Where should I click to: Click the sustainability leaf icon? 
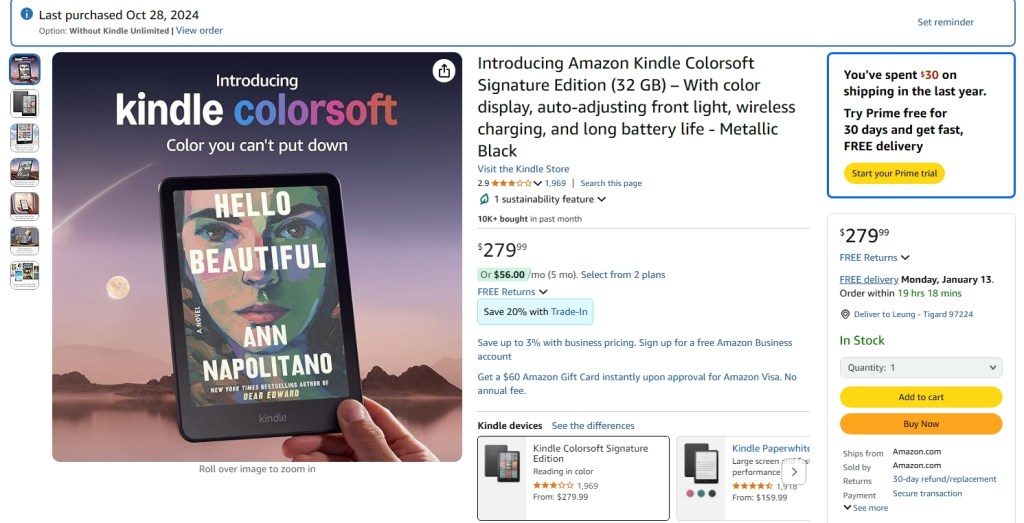[x=484, y=199]
